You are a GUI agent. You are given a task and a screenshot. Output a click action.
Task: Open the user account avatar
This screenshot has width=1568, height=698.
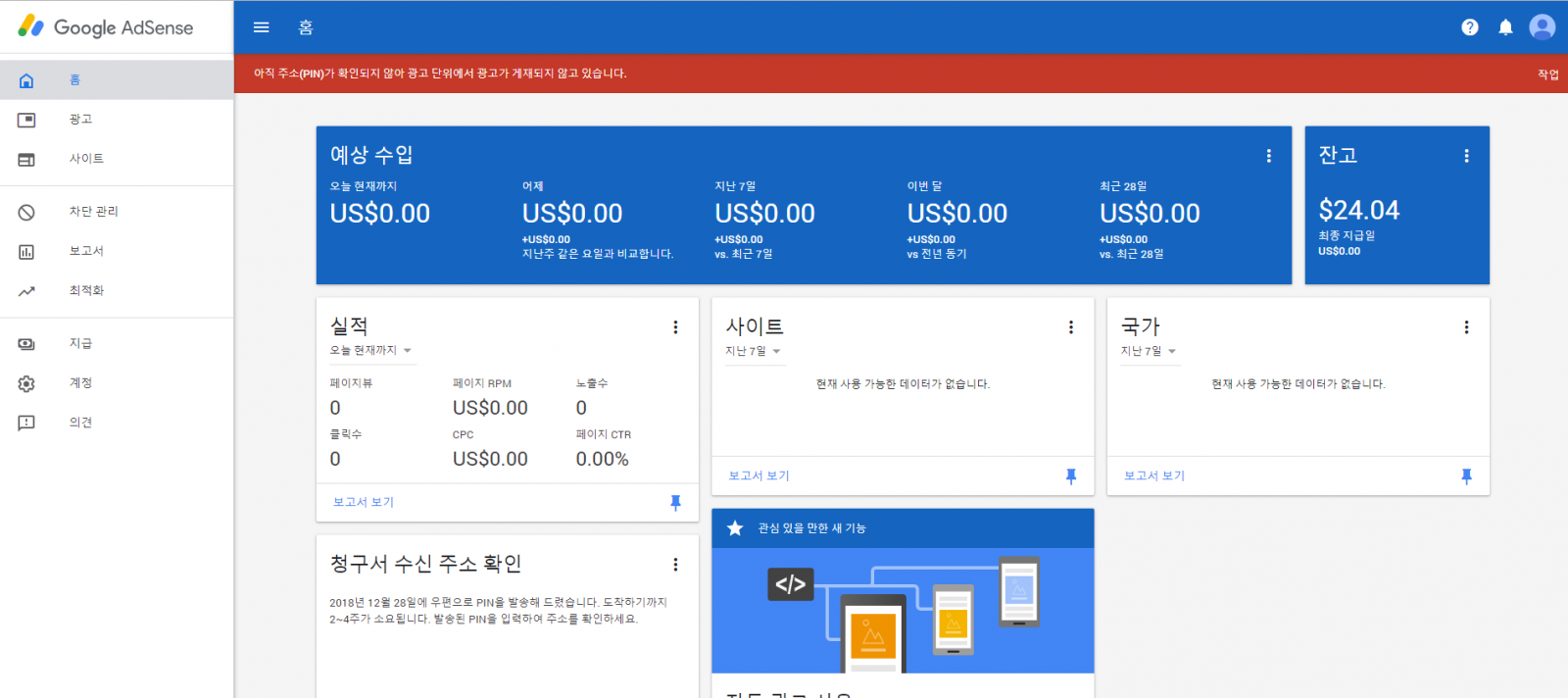click(1542, 27)
